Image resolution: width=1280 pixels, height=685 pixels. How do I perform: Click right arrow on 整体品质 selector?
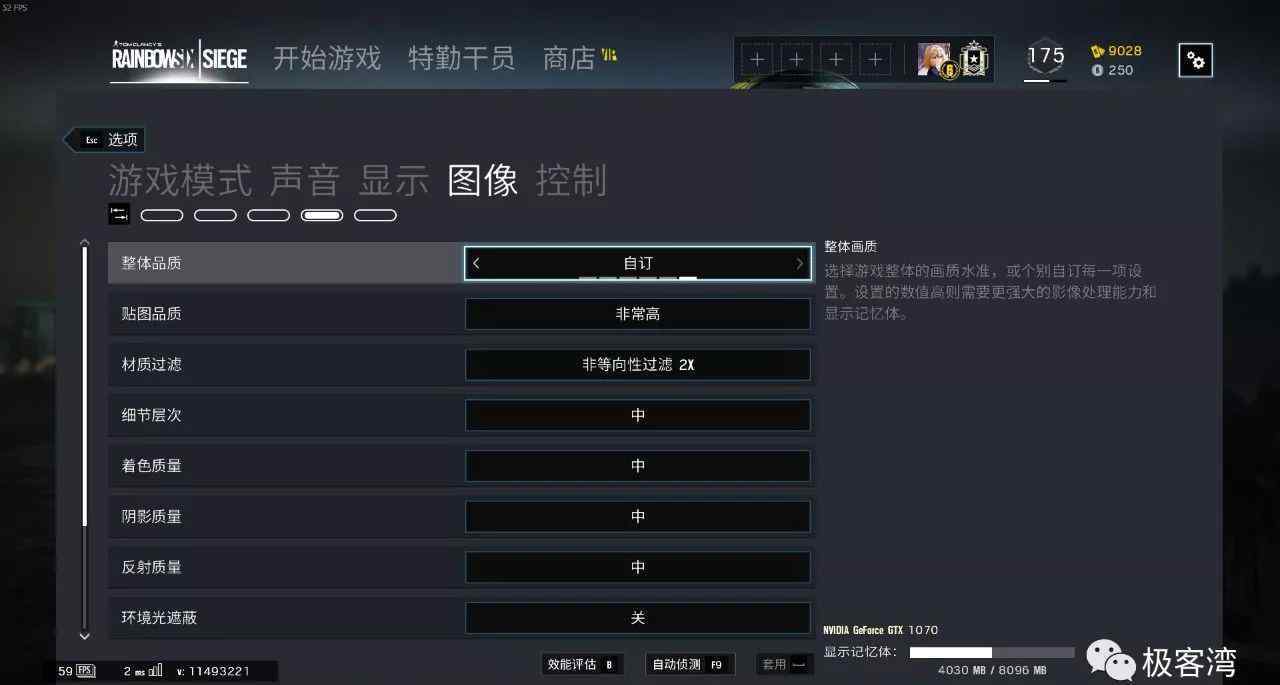tap(799, 263)
